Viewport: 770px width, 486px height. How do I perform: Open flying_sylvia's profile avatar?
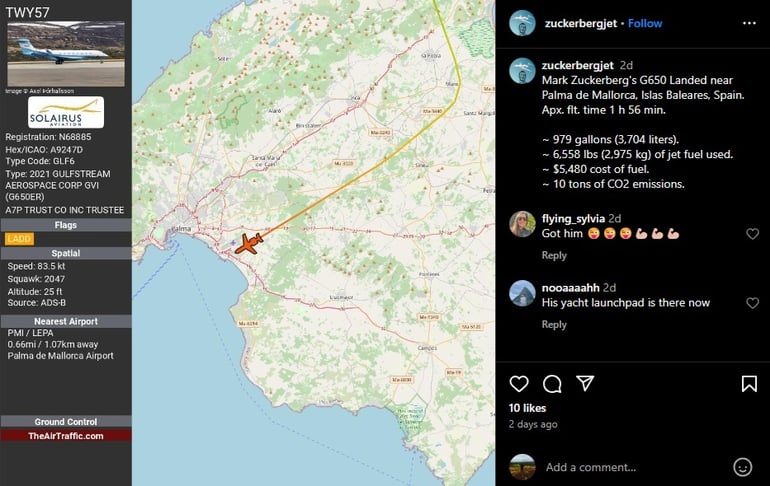click(x=522, y=224)
